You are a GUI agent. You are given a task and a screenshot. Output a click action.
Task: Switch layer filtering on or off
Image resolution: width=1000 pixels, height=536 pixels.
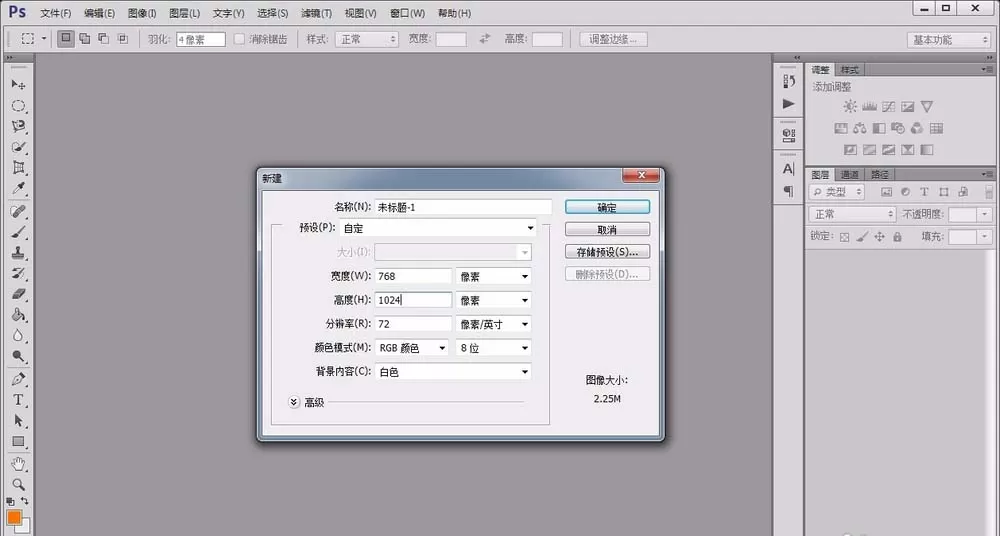pos(989,191)
